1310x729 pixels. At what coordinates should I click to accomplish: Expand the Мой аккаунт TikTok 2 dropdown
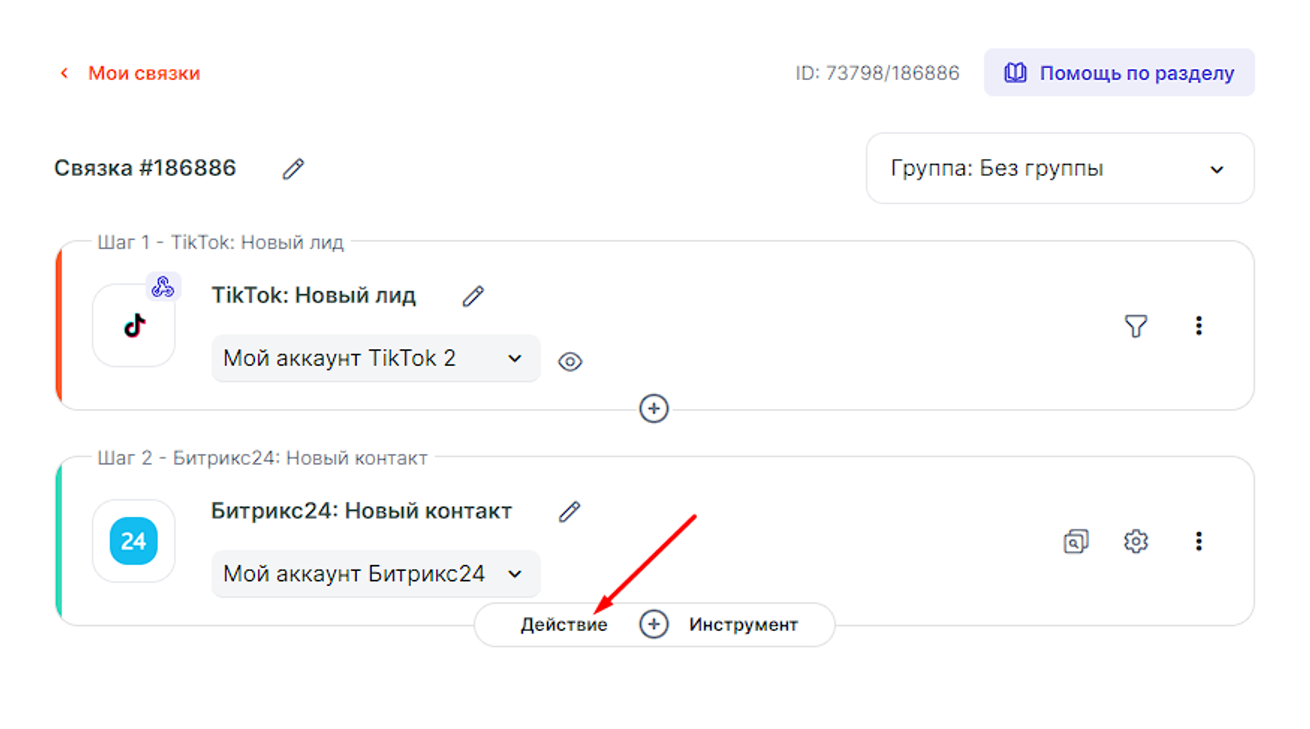(x=375, y=358)
